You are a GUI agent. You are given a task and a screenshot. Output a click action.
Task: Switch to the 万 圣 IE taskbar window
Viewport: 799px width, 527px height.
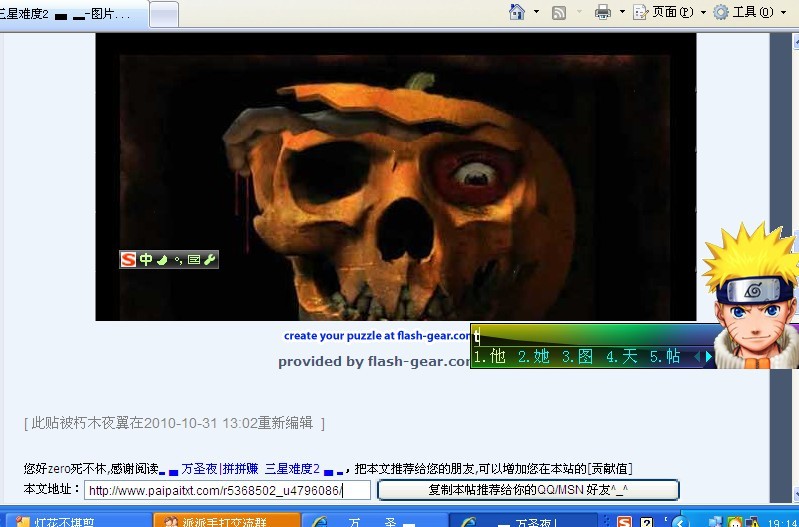(x=375, y=520)
